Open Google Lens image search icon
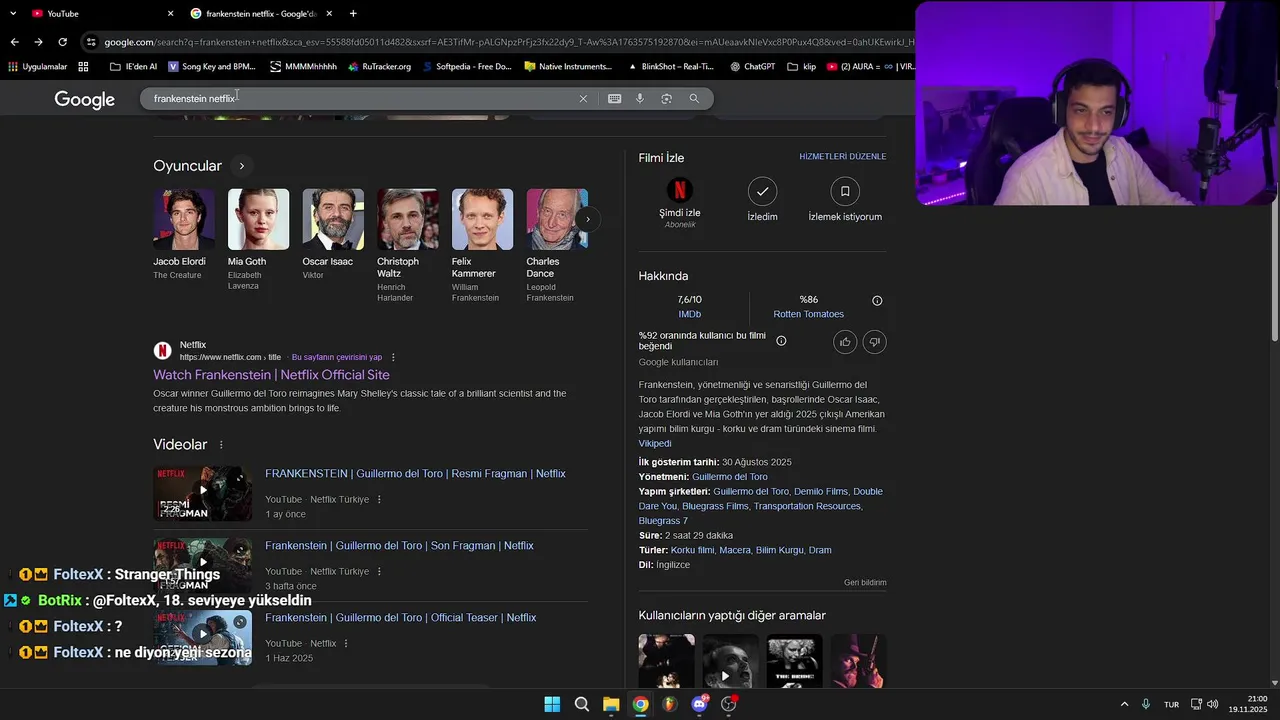Screen dimensions: 1280x720 pyautogui.click(x=666, y=99)
